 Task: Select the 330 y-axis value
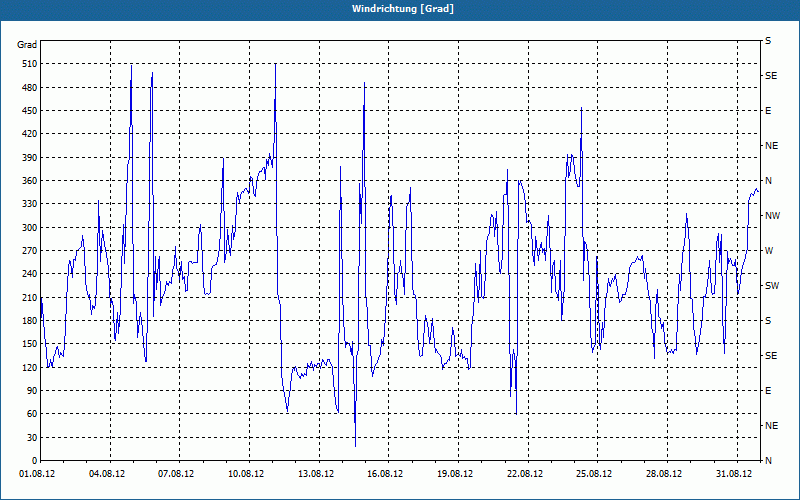pyautogui.click(x=30, y=204)
